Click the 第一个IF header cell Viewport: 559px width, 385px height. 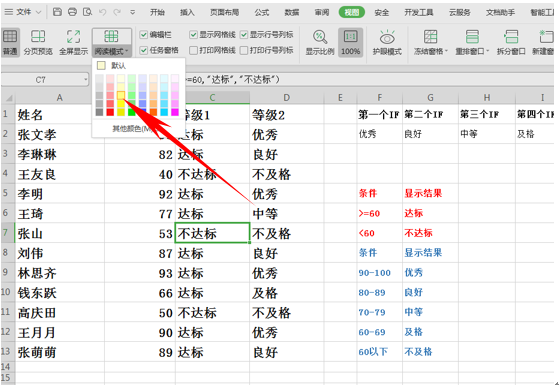[x=380, y=114]
